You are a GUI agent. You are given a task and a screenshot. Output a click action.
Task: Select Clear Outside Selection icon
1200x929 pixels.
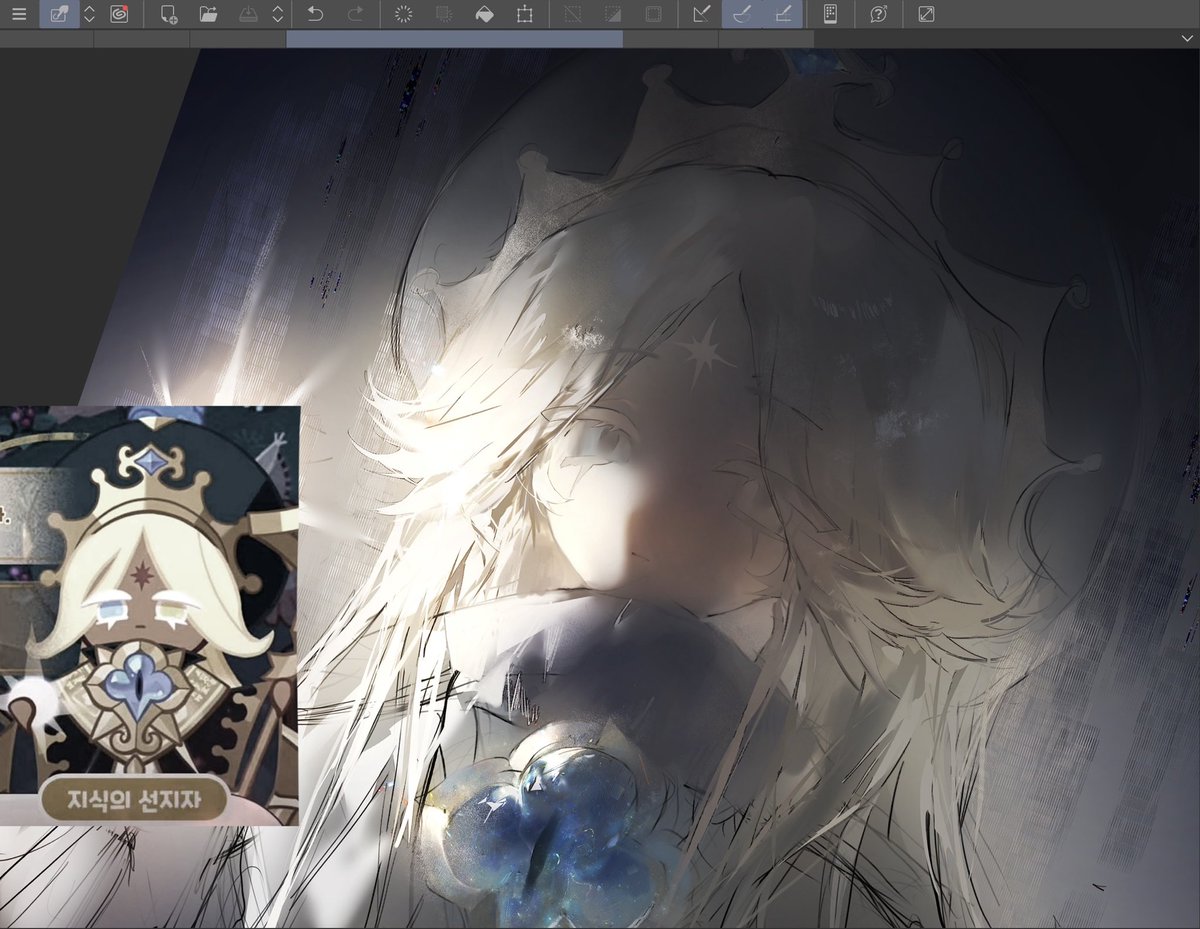pyautogui.click(x=444, y=14)
